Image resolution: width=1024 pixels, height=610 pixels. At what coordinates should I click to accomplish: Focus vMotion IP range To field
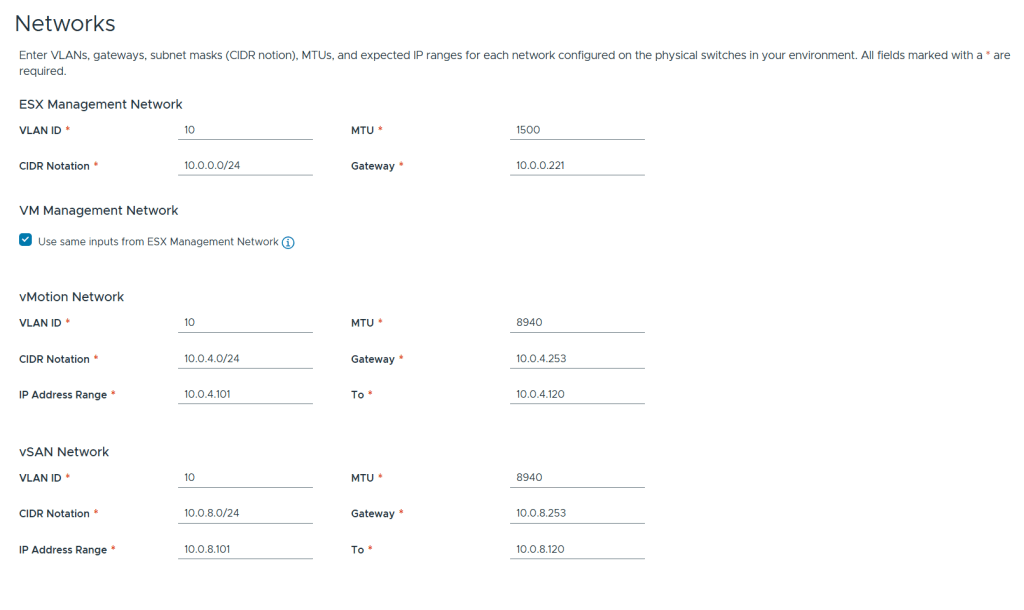pos(577,395)
